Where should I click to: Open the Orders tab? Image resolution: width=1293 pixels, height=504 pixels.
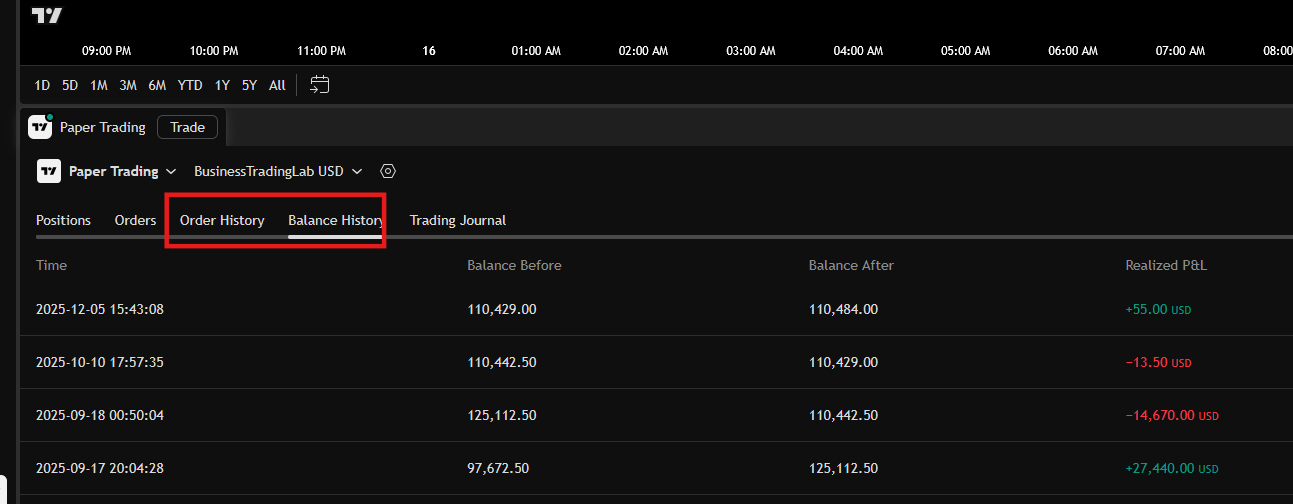135,220
